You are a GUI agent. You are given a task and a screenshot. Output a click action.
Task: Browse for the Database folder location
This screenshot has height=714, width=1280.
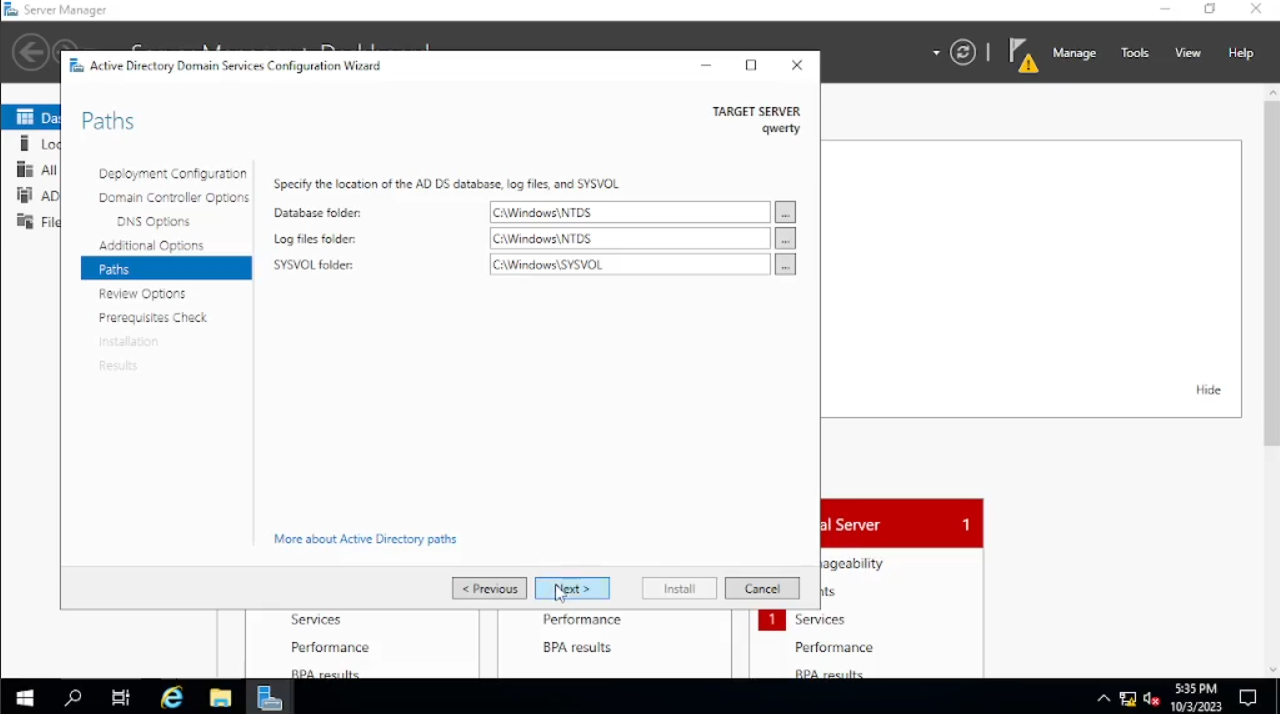click(x=785, y=213)
